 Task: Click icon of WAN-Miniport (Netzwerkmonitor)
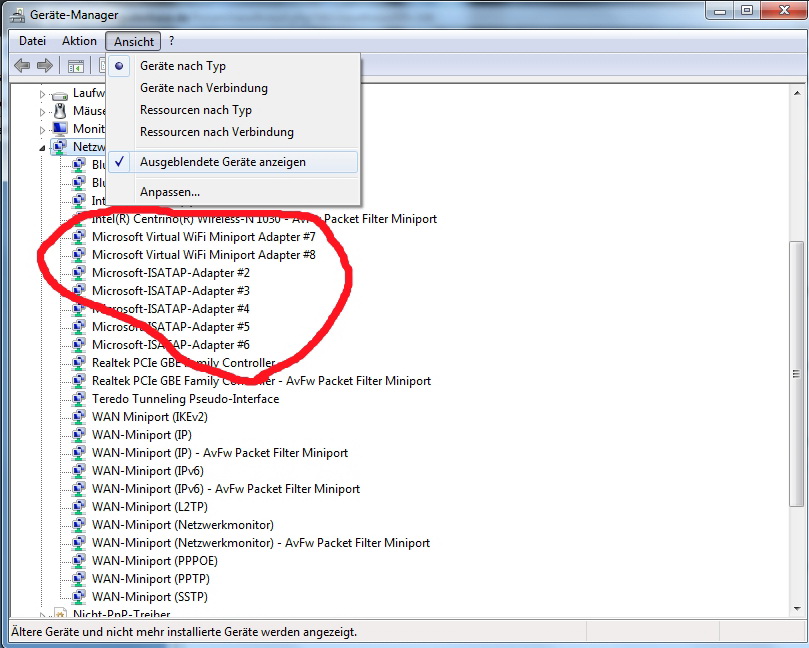78,525
